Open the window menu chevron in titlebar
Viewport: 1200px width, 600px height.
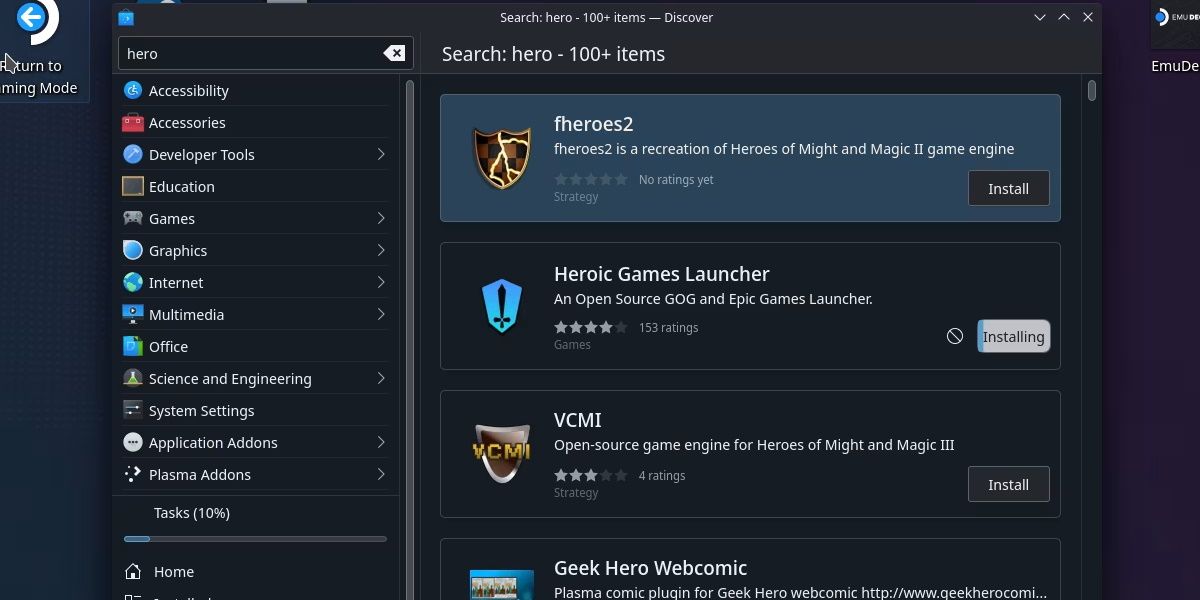pyautogui.click(x=1040, y=17)
